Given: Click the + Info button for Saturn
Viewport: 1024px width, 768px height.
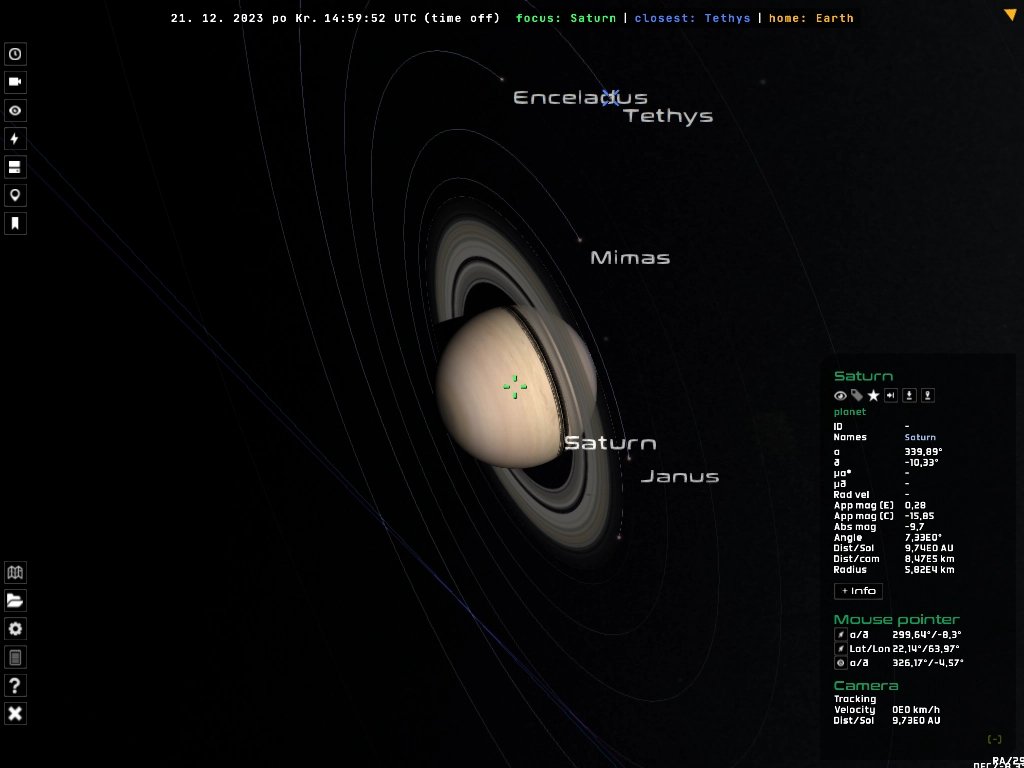Looking at the screenshot, I should (x=857, y=591).
